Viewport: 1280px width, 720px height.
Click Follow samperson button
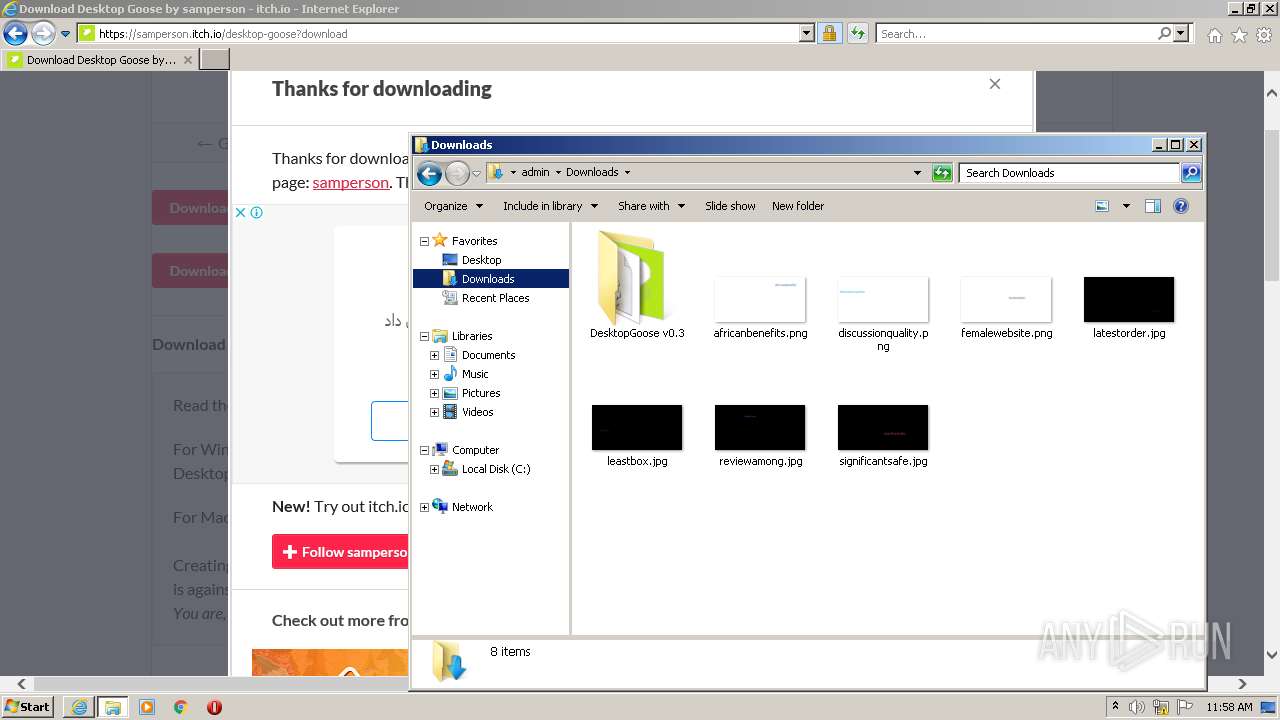click(340, 552)
